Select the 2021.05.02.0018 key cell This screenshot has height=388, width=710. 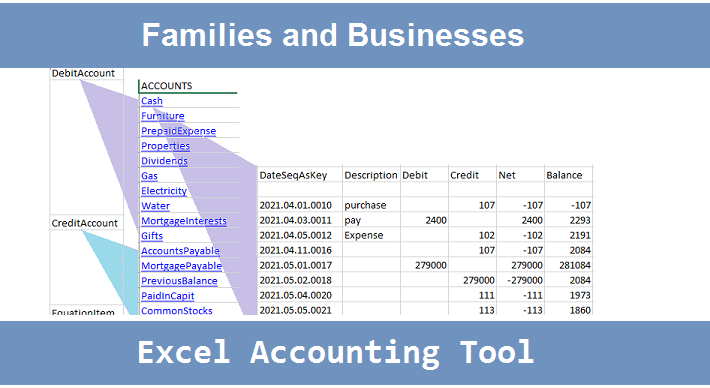click(x=300, y=280)
